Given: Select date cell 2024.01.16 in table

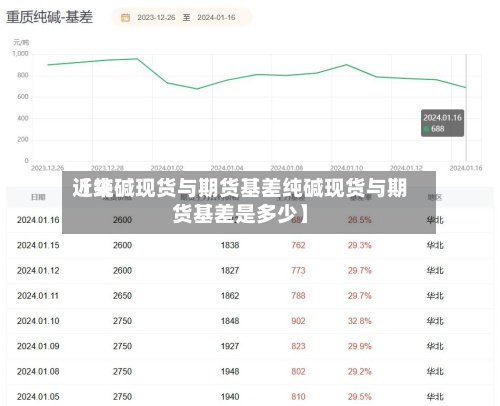Looking at the screenshot, I should click(x=38, y=220).
